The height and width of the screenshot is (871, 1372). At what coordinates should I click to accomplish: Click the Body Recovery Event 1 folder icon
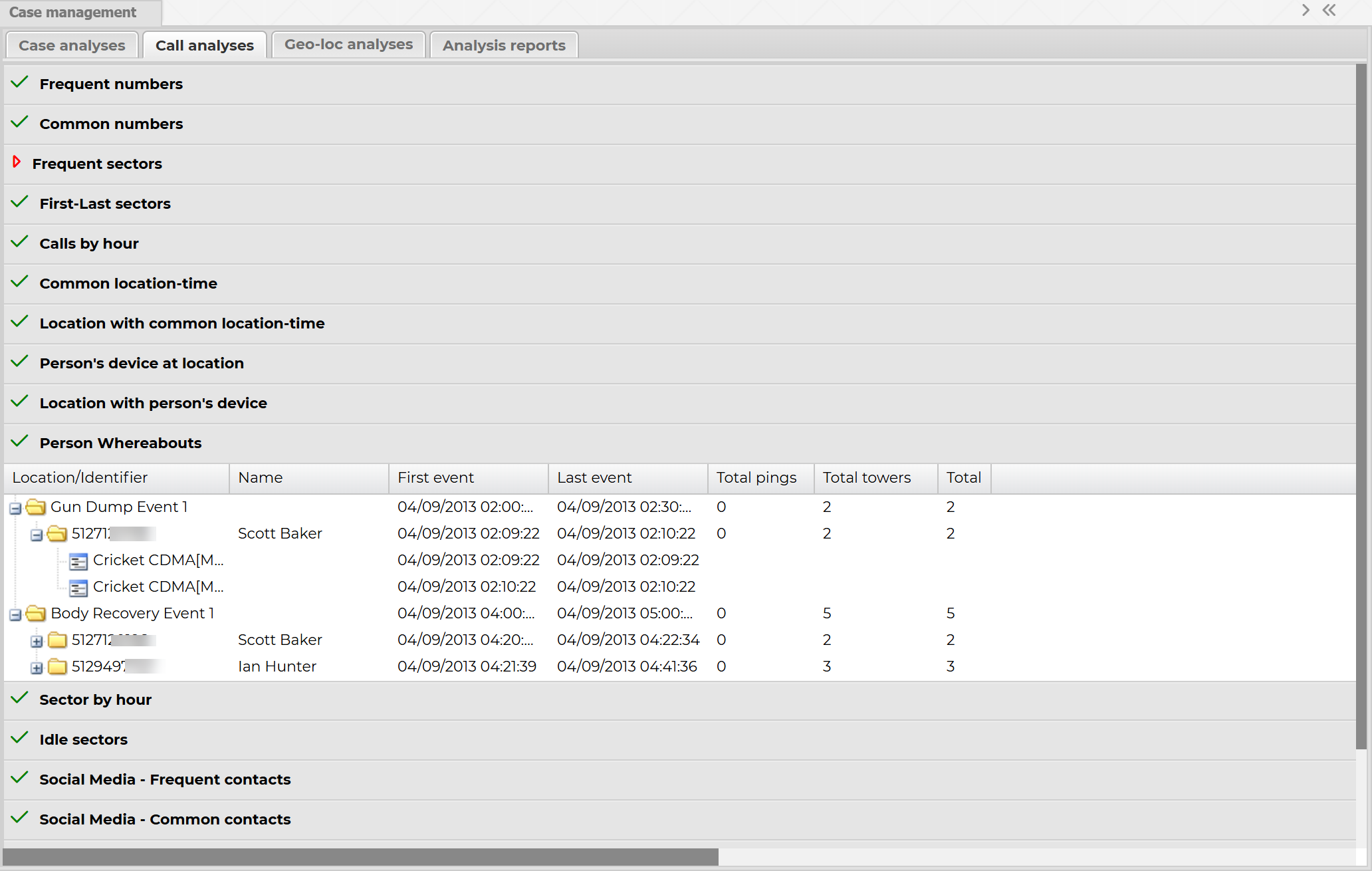click(35, 614)
